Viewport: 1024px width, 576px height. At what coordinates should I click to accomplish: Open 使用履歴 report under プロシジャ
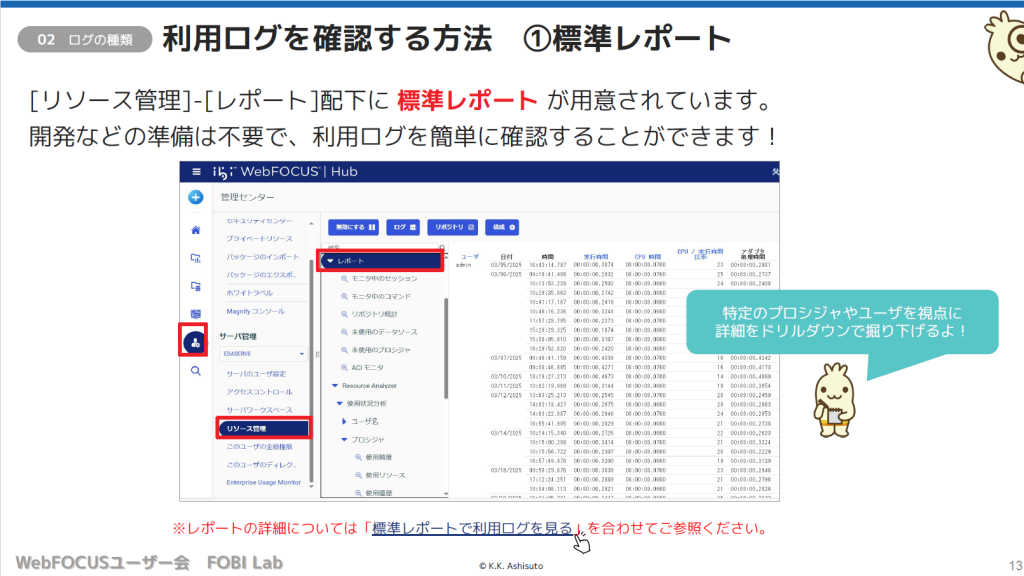378,493
